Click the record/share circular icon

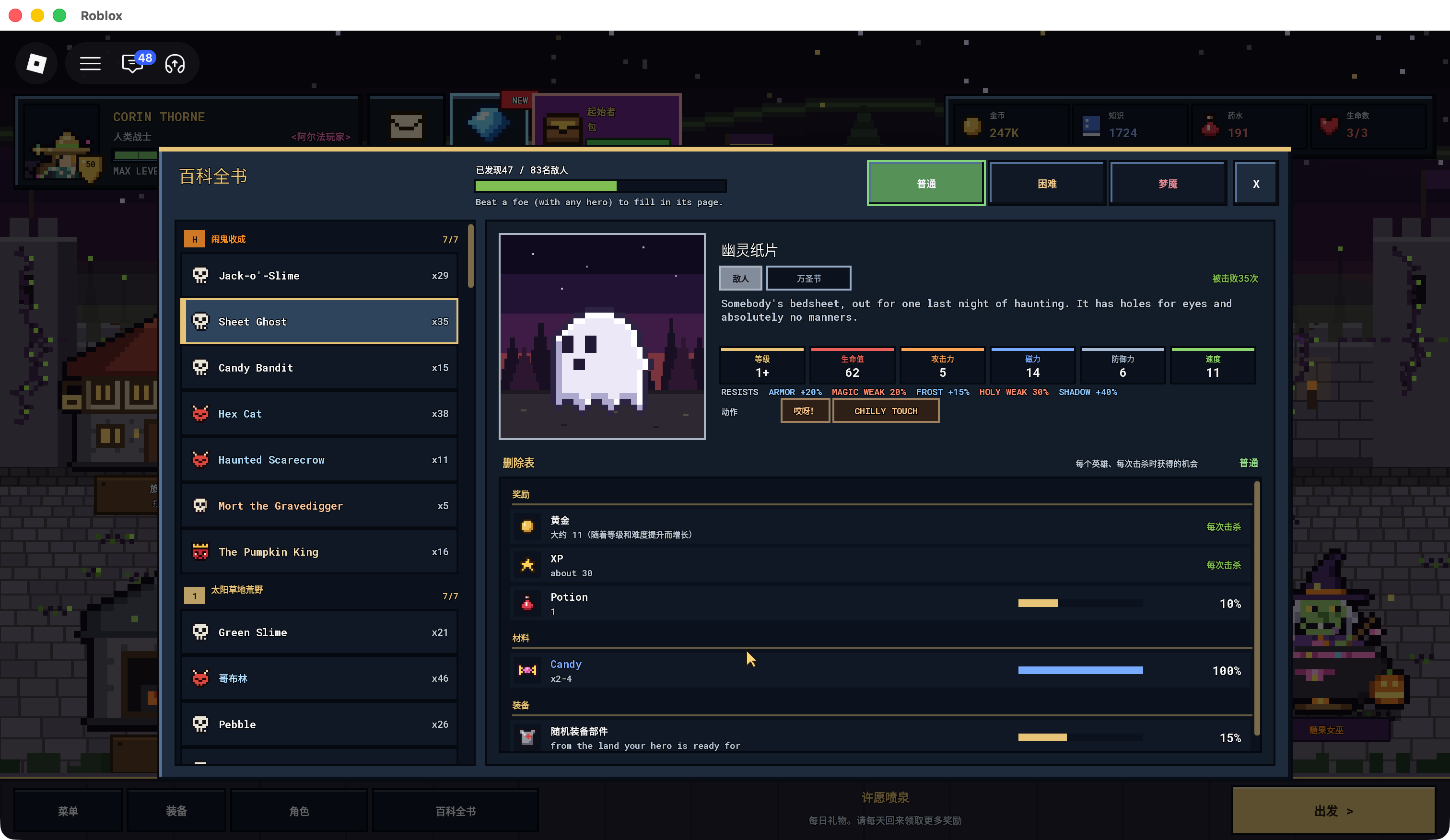click(x=175, y=63)
